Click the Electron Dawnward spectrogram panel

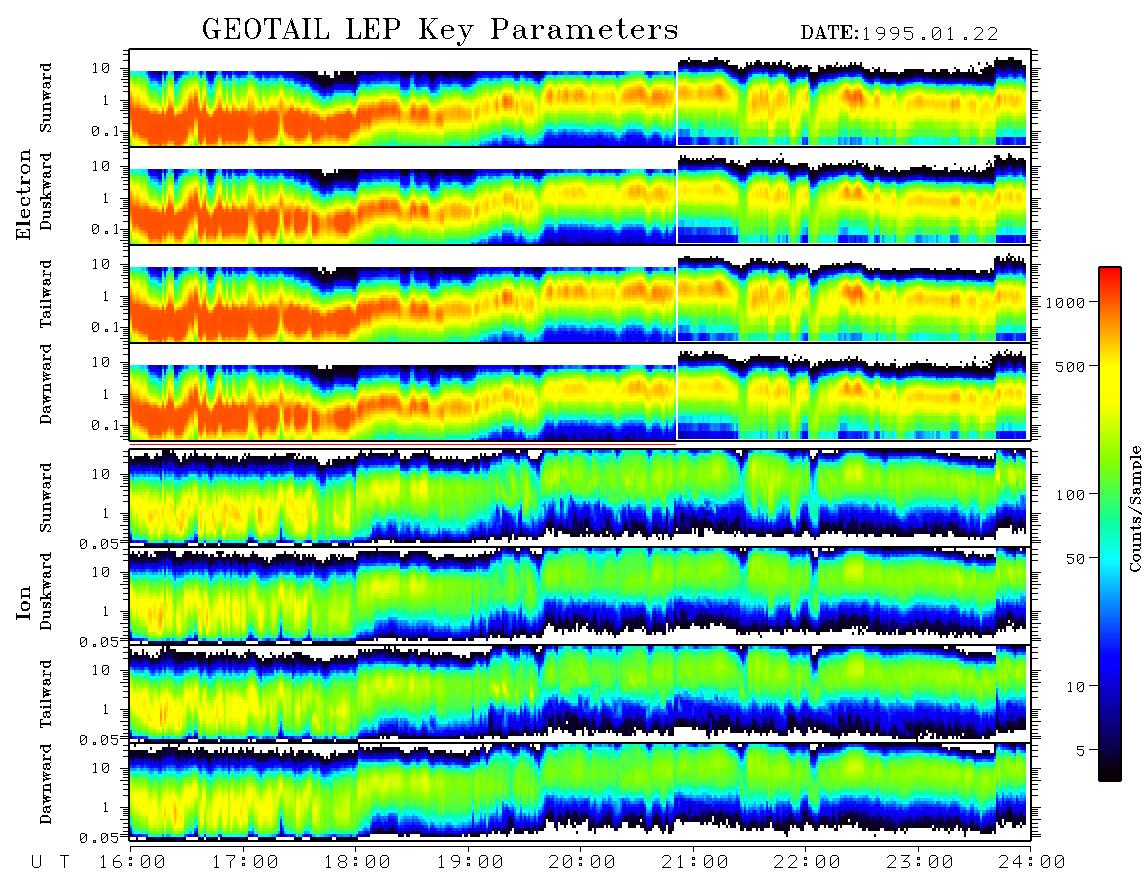tap(580, 392)
